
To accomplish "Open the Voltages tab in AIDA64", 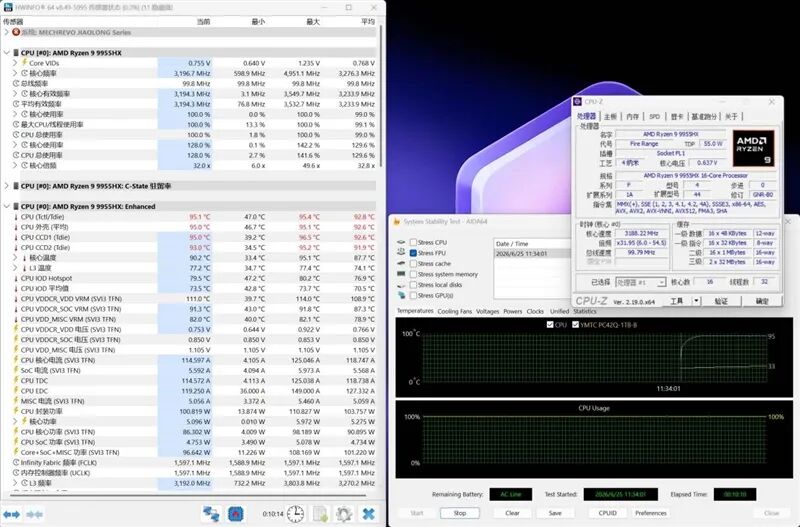I will click(487, 311).
